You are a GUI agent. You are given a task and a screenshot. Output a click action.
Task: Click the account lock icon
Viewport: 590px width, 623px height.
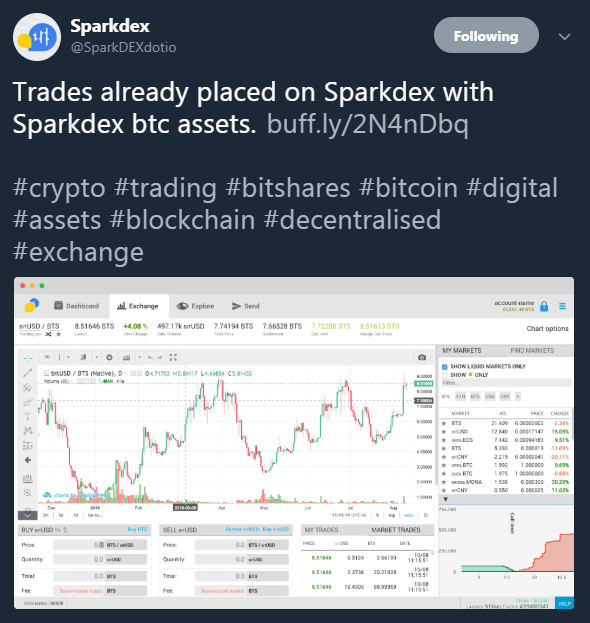[544, 306]
